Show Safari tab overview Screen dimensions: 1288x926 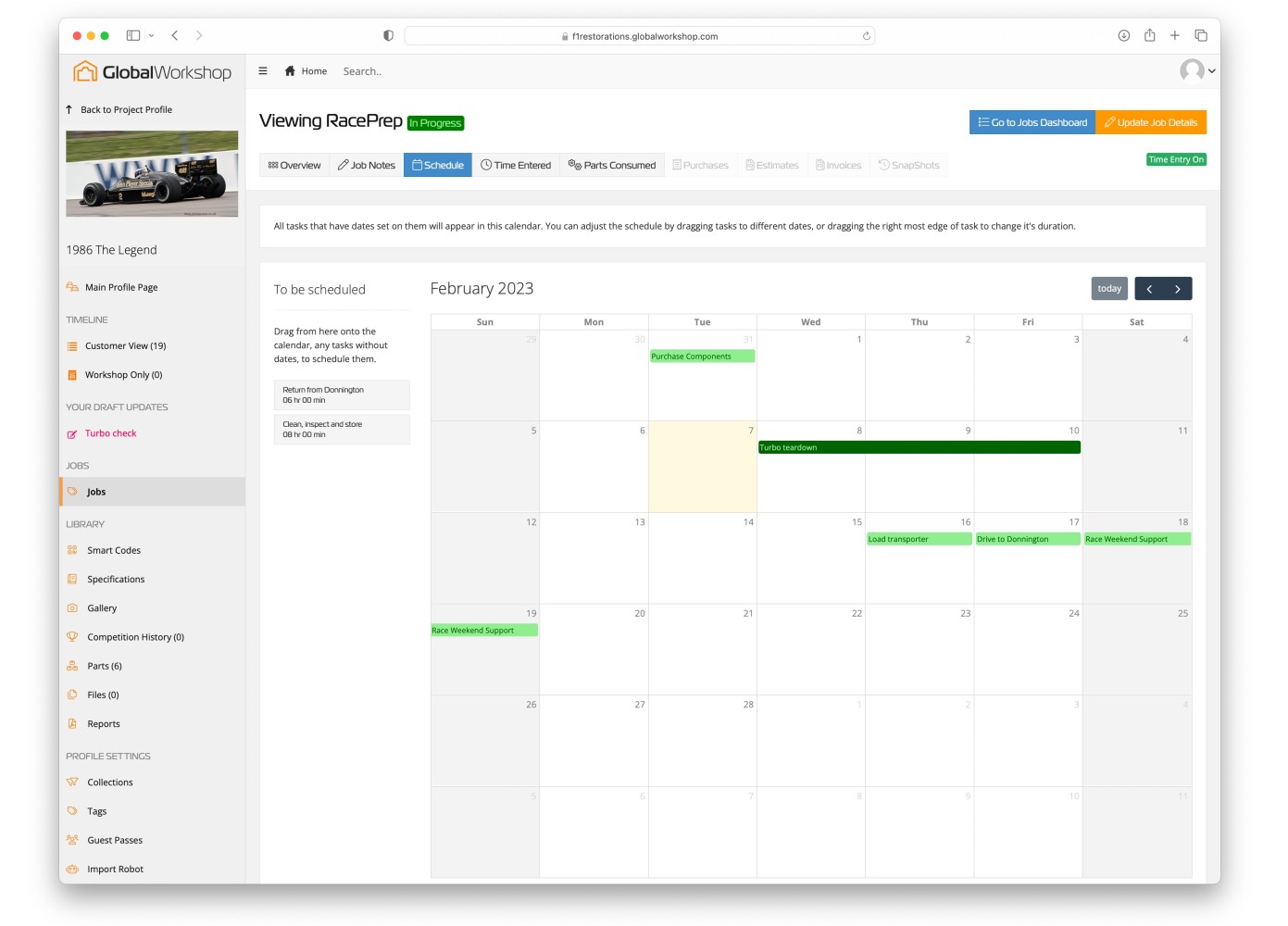click(1200, 35)
